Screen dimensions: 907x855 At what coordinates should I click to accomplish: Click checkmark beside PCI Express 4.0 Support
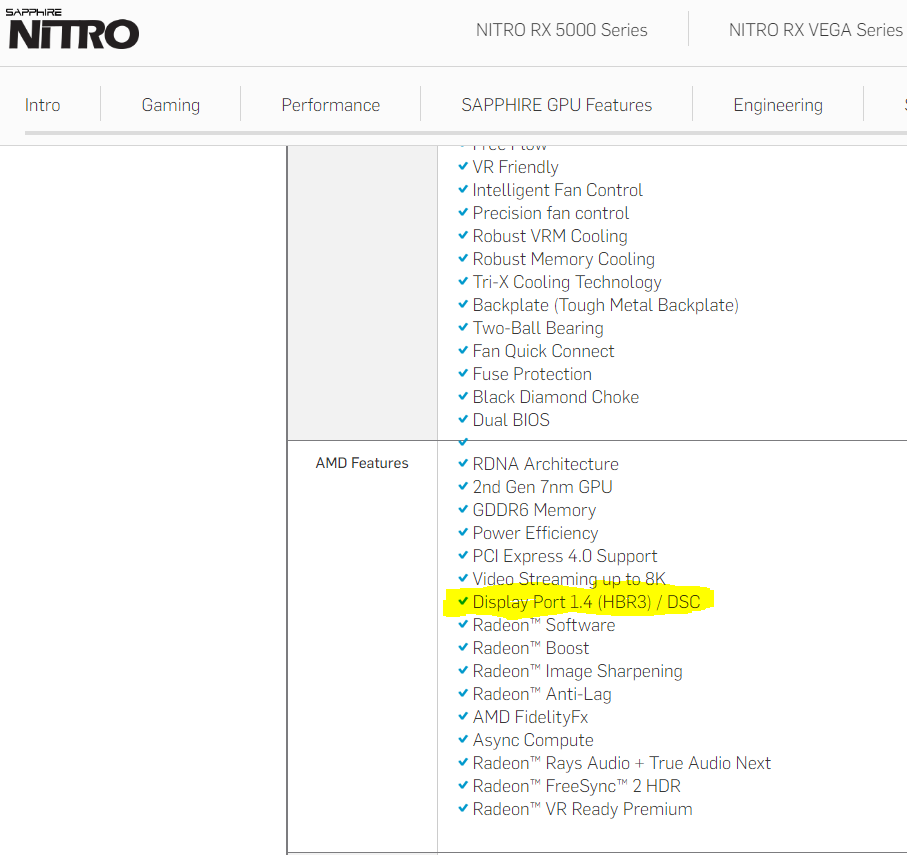tap(463, 554)
